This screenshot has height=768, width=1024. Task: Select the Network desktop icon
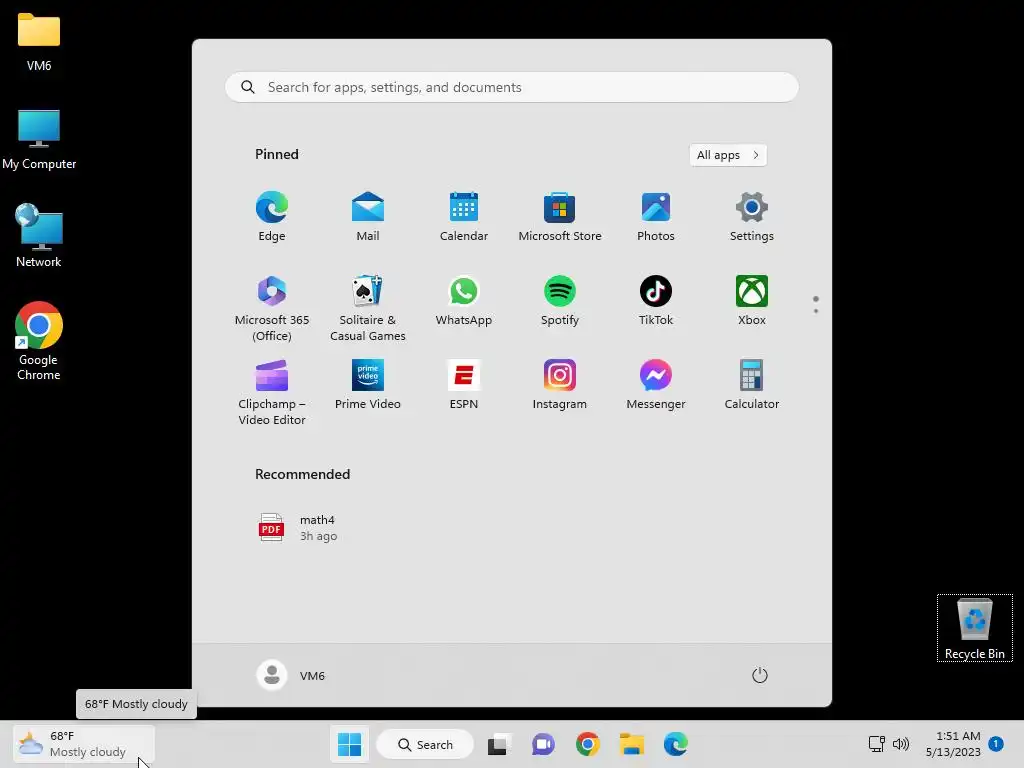39,236
